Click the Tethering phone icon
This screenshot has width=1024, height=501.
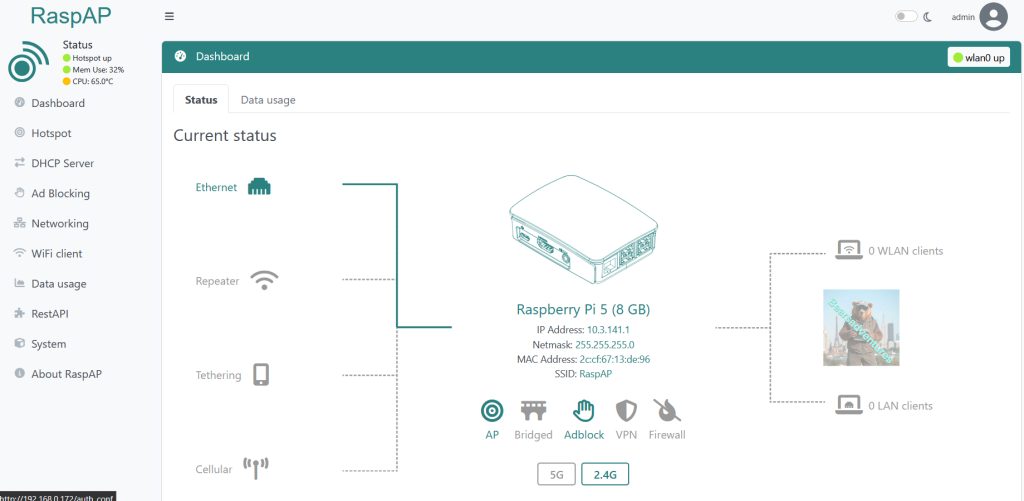pos(261,374)
